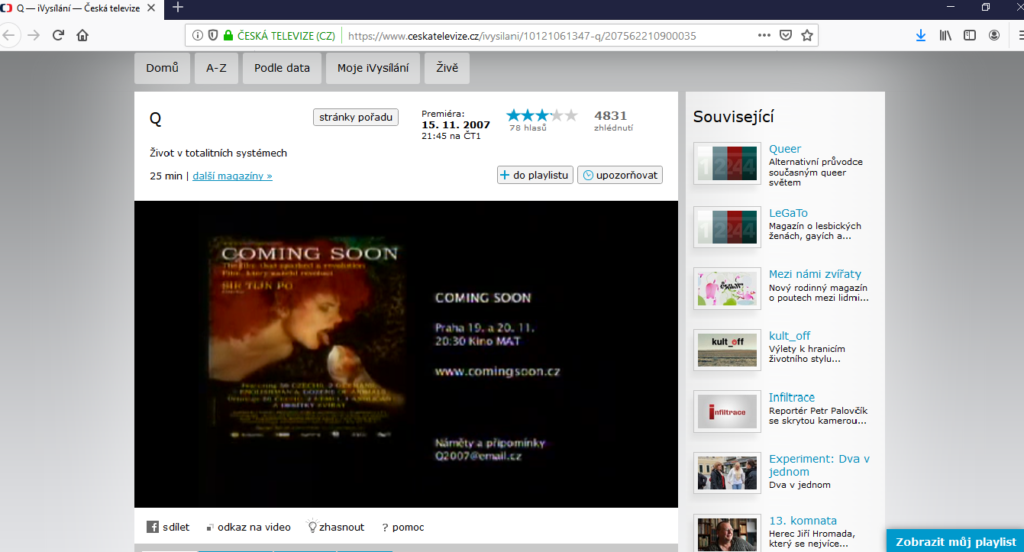Click the video player area

[x=406, y=354]
